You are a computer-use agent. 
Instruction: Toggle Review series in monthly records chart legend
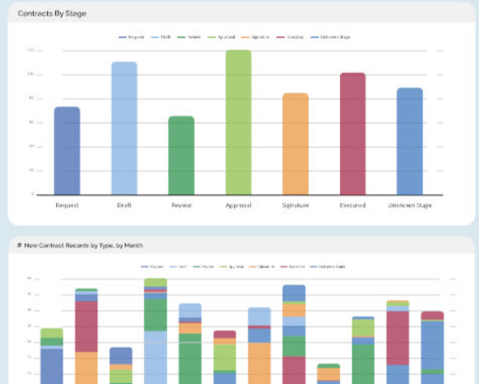203,267
